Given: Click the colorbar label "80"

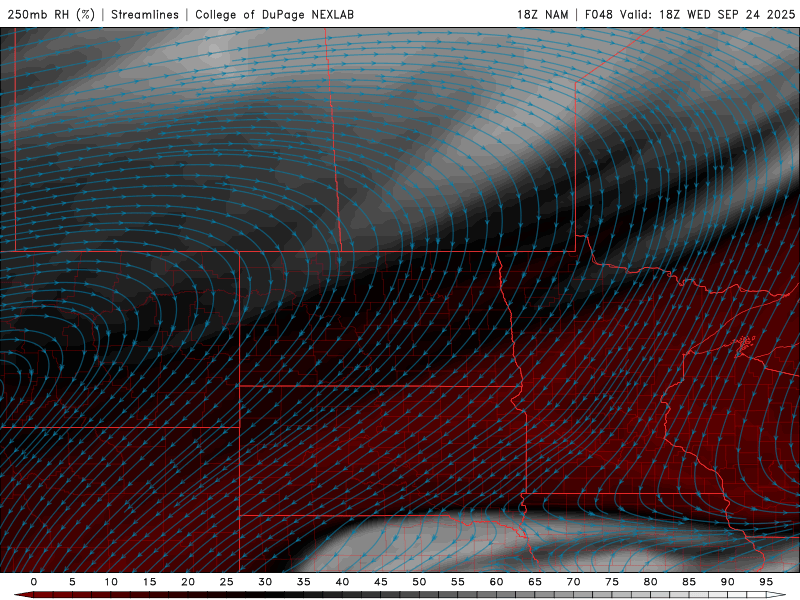Looking at the screenshot, I should tap(650, 582).
